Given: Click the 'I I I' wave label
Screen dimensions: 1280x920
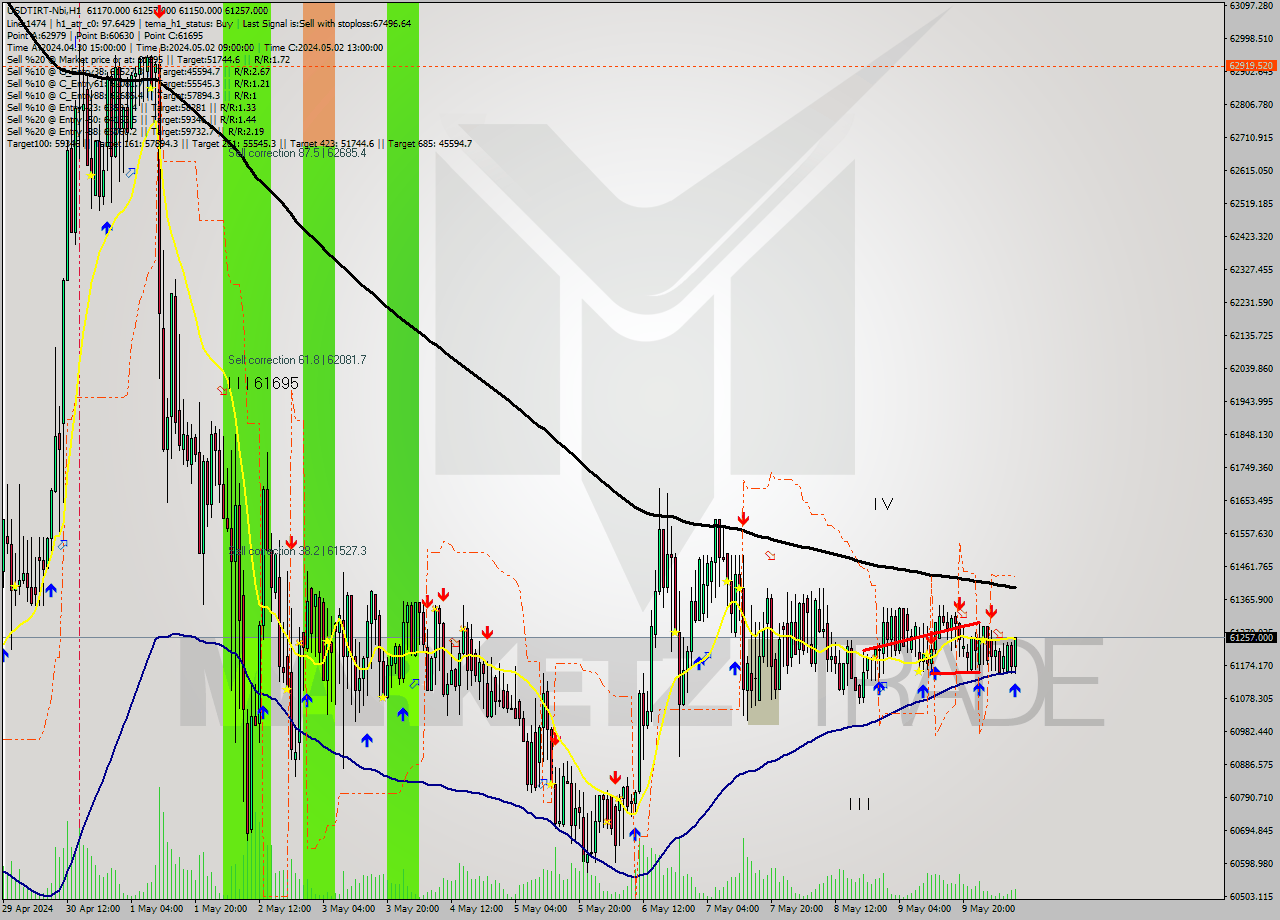Looking at the screenshot, I should tap(859, 804).
